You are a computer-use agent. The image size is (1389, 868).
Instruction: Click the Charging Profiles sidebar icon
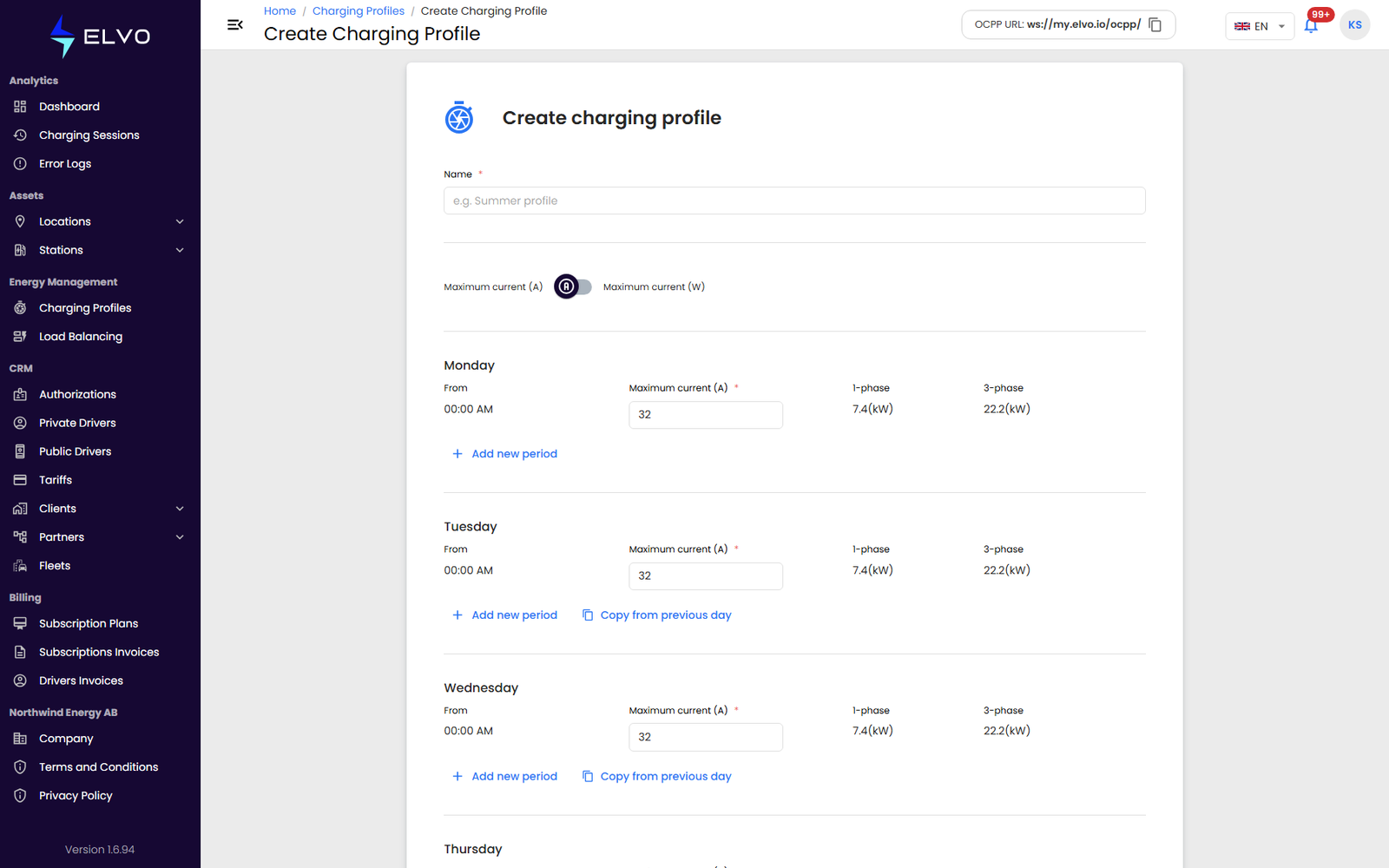[20, 308]
